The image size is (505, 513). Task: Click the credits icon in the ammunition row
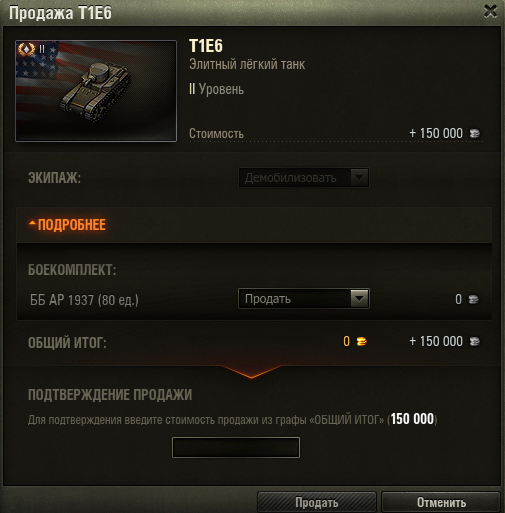click(x=473, y=299)
